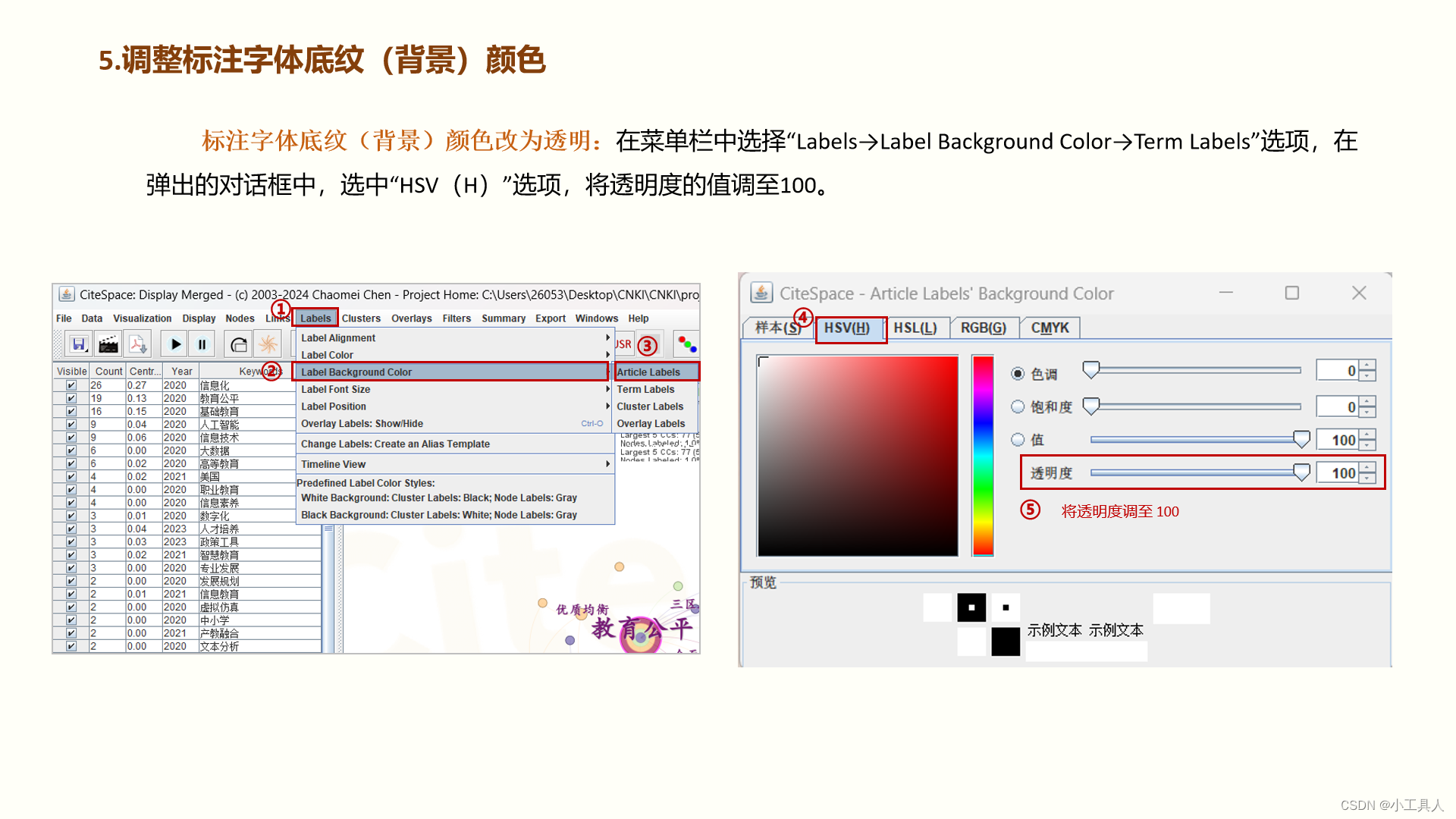Click the red-green-blue dots color icon

pyautogui.click(x=687, y=345)
